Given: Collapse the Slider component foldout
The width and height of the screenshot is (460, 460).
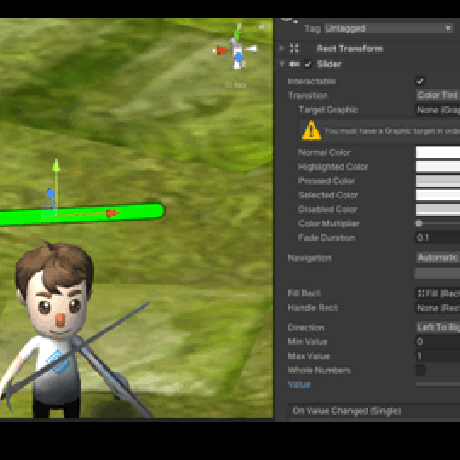Looking at the screenshot, I should (x=282, y=64).
